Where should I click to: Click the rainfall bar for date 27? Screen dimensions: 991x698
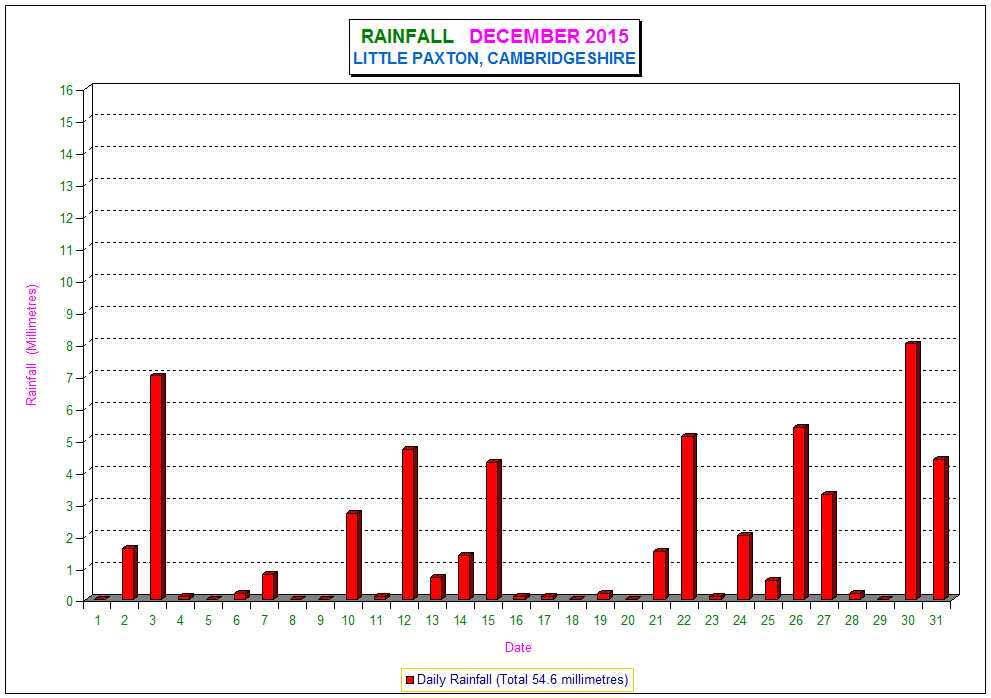pos(829,546)
